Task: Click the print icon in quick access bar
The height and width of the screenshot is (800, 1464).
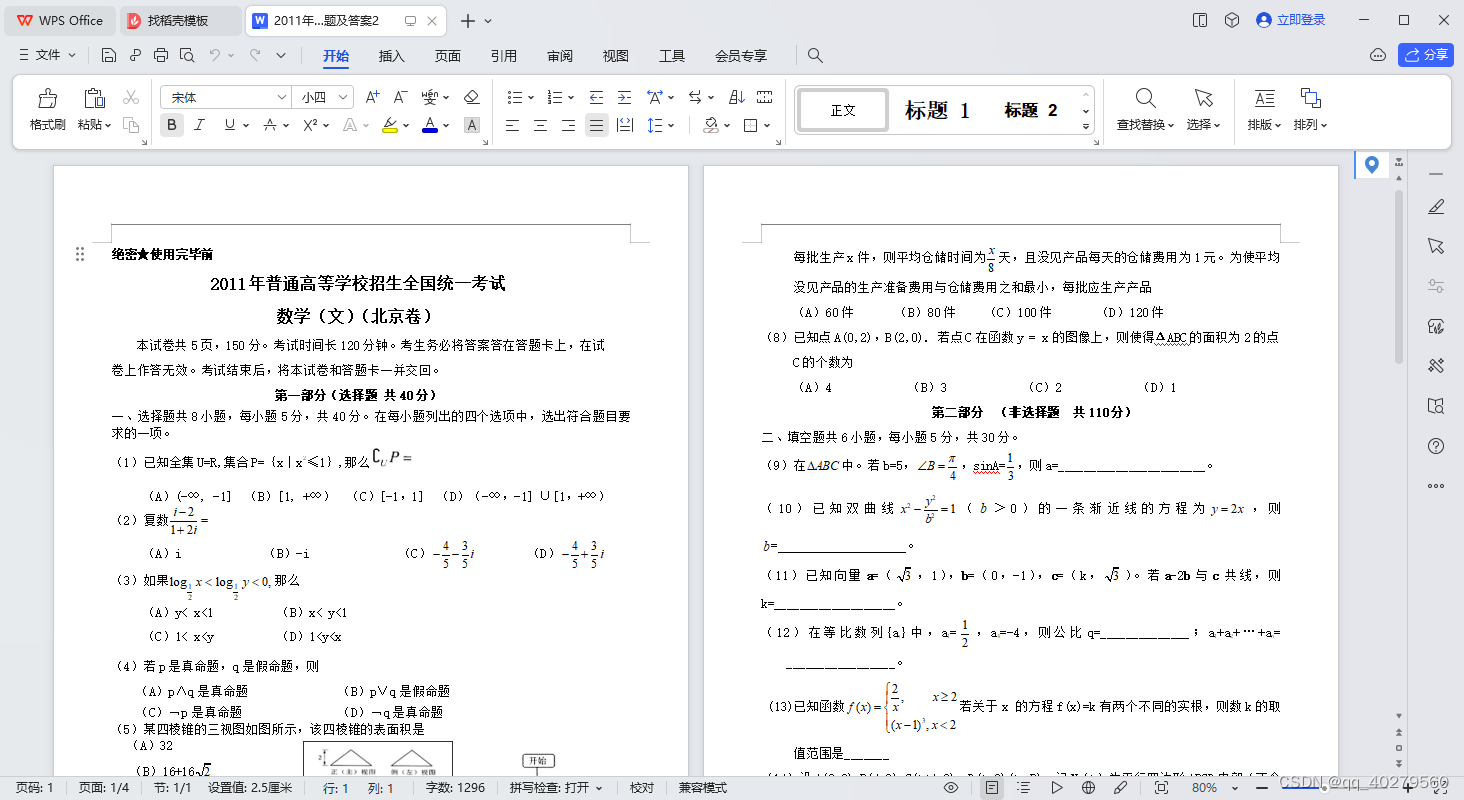Action: pyautogui.click(x=160, y=55)
